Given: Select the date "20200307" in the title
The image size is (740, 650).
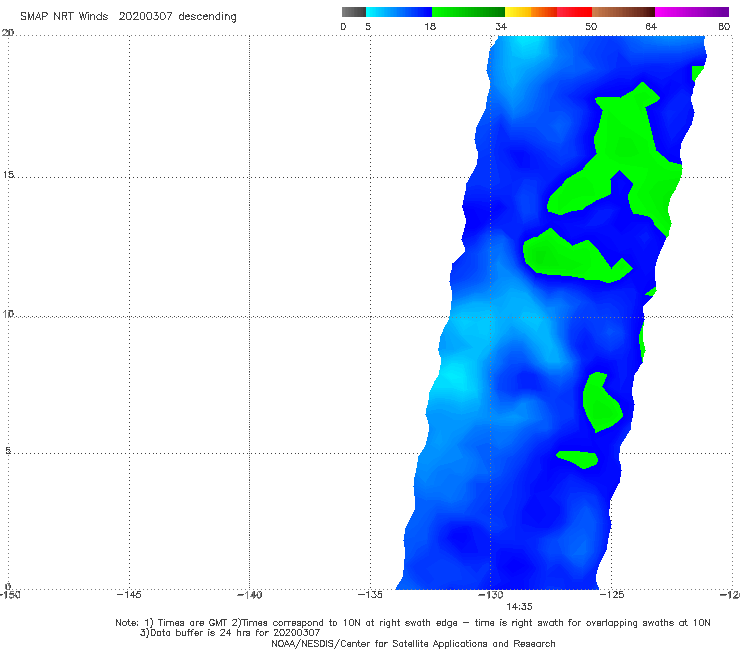Looking at the screenshot, I should [x=145, y=16].
